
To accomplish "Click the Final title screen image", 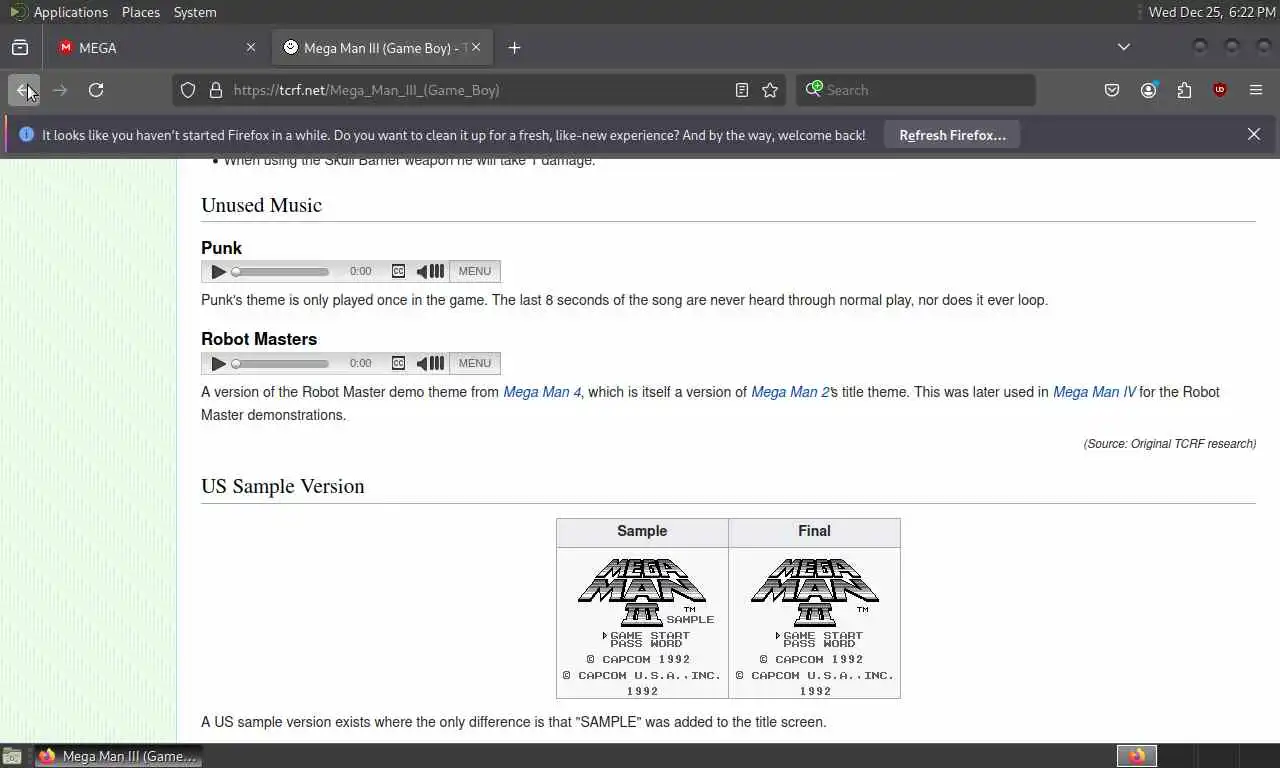I will pos(815,623).
